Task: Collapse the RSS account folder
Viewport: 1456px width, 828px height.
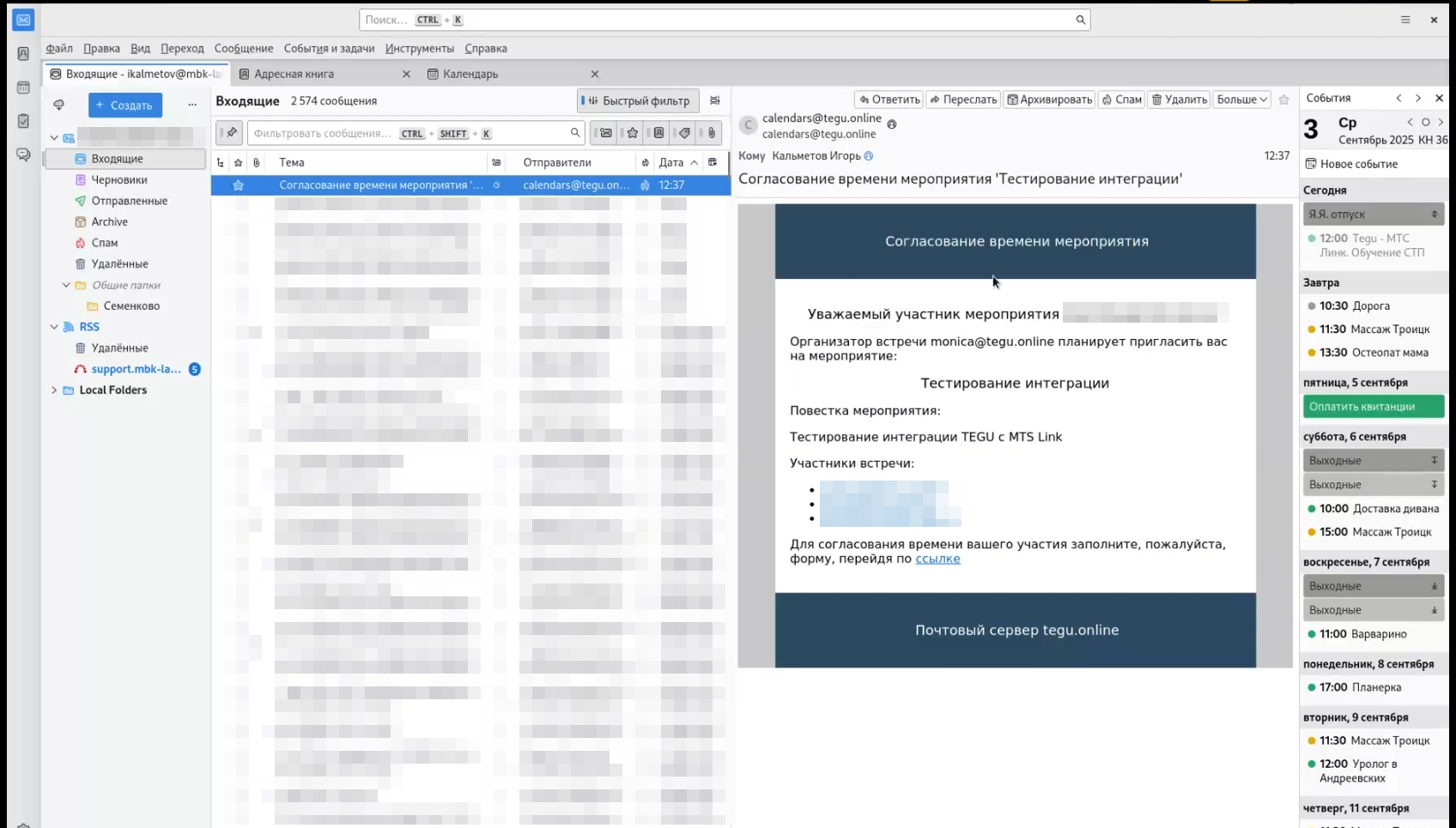Action: click(54, 327)
